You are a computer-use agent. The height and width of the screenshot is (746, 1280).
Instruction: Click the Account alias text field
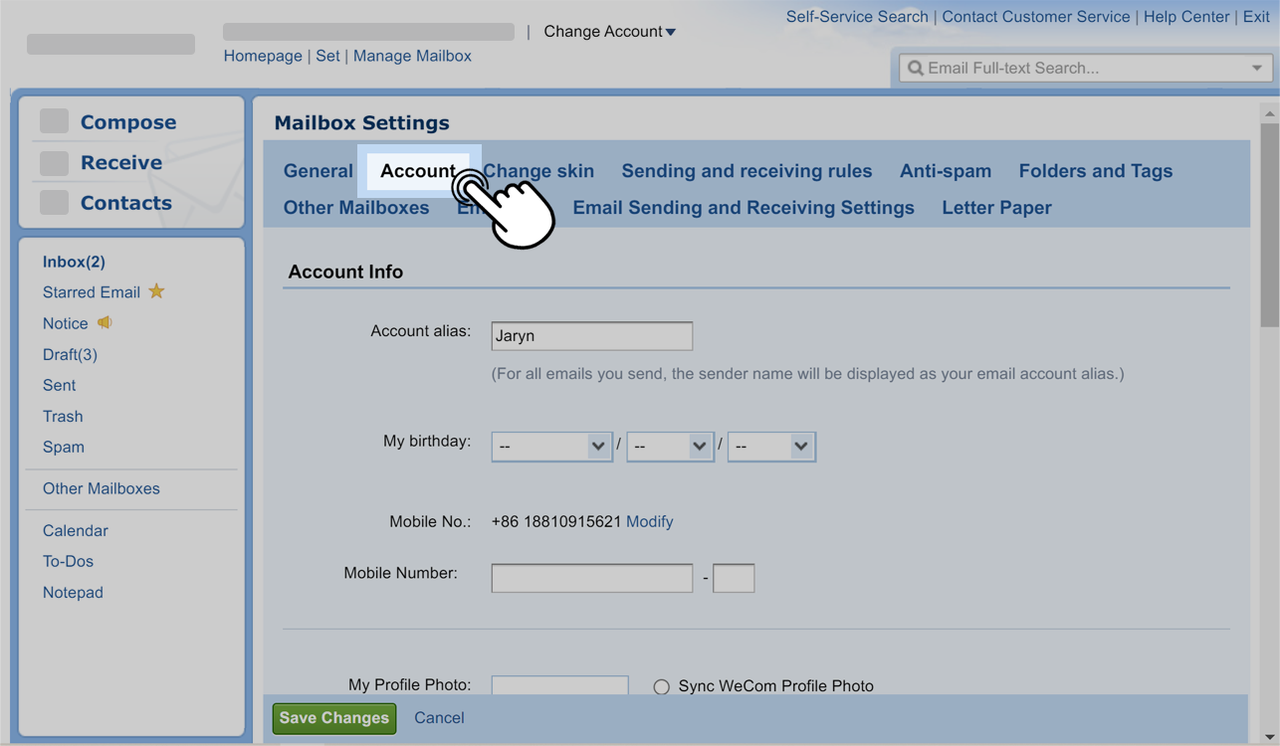click(x=591, y=336)
